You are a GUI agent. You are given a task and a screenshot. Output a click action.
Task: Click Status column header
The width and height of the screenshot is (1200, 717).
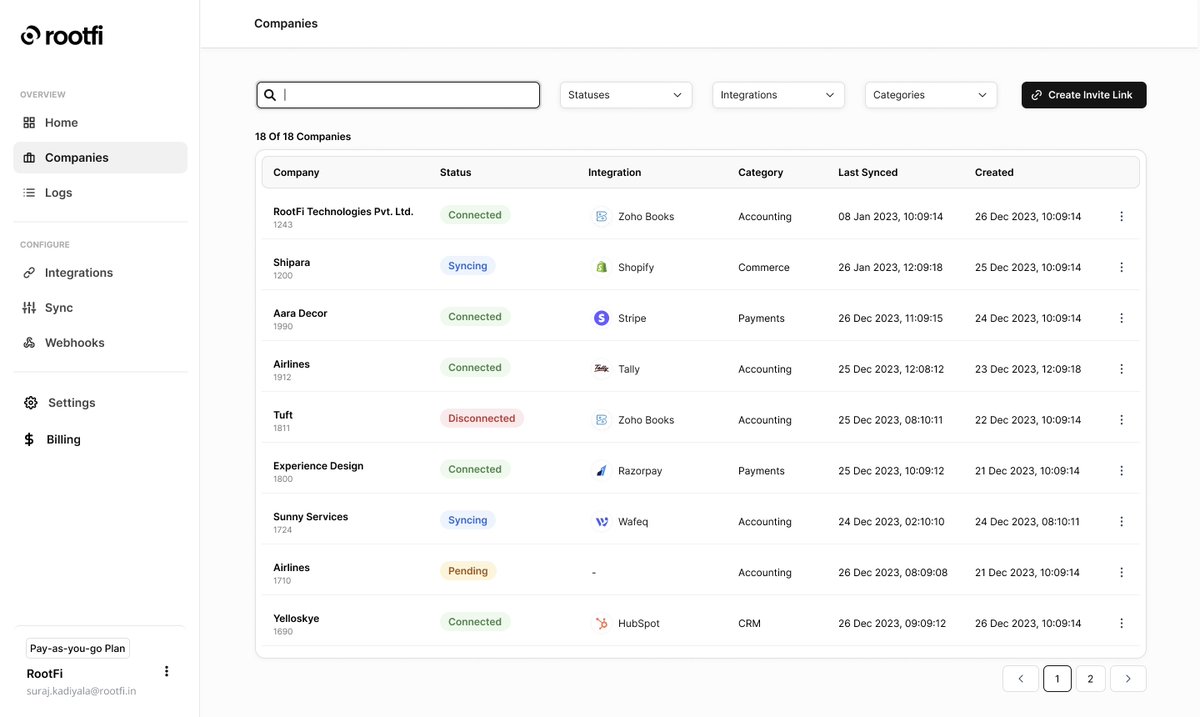click(455, 172)
